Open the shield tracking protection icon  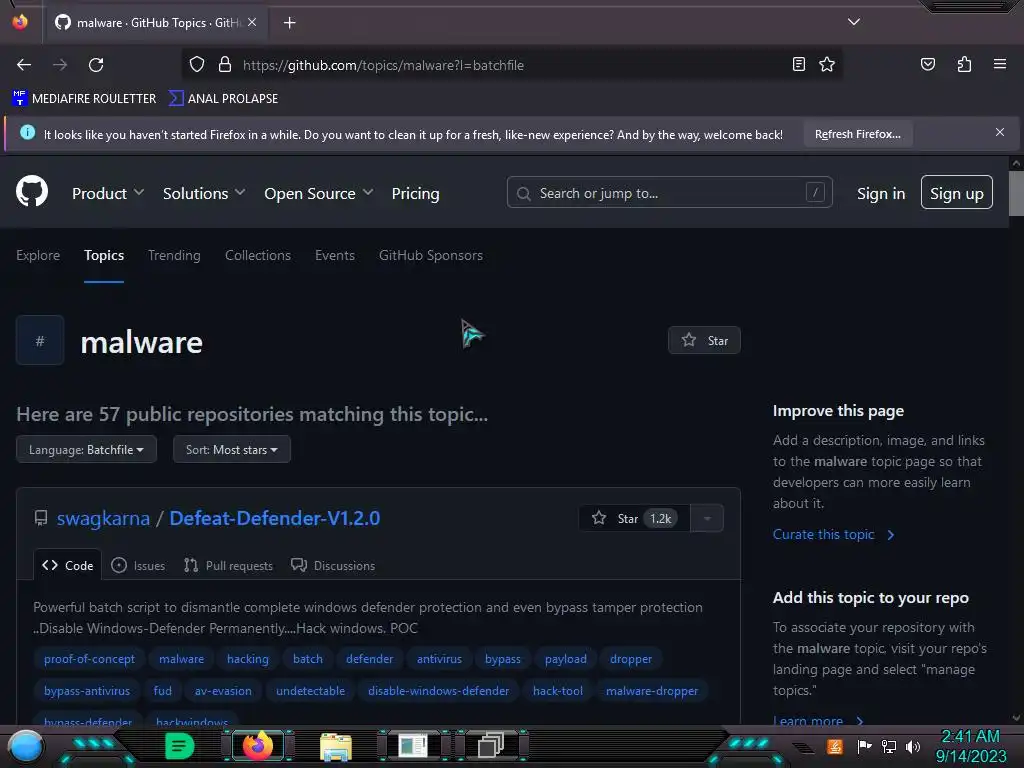pyautogui.click(x=197, y=65)
